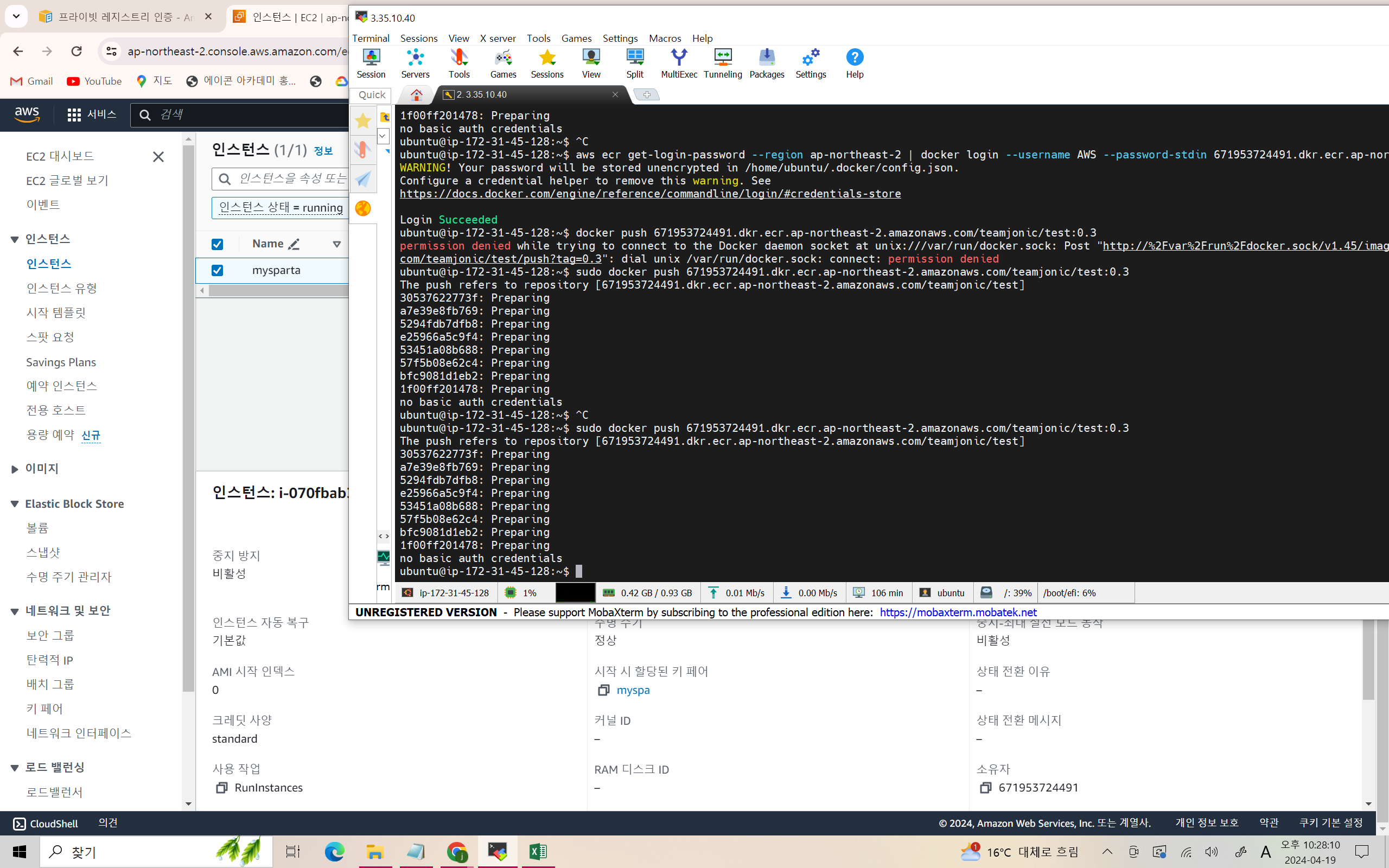
Task: Open the X server menu
Action: pos(498,39)
